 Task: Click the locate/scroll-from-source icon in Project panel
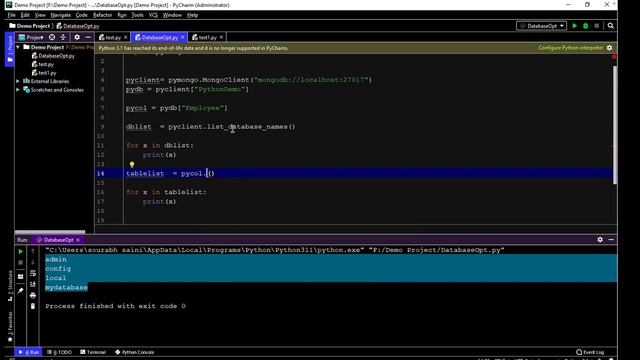[x=52, y=37]
